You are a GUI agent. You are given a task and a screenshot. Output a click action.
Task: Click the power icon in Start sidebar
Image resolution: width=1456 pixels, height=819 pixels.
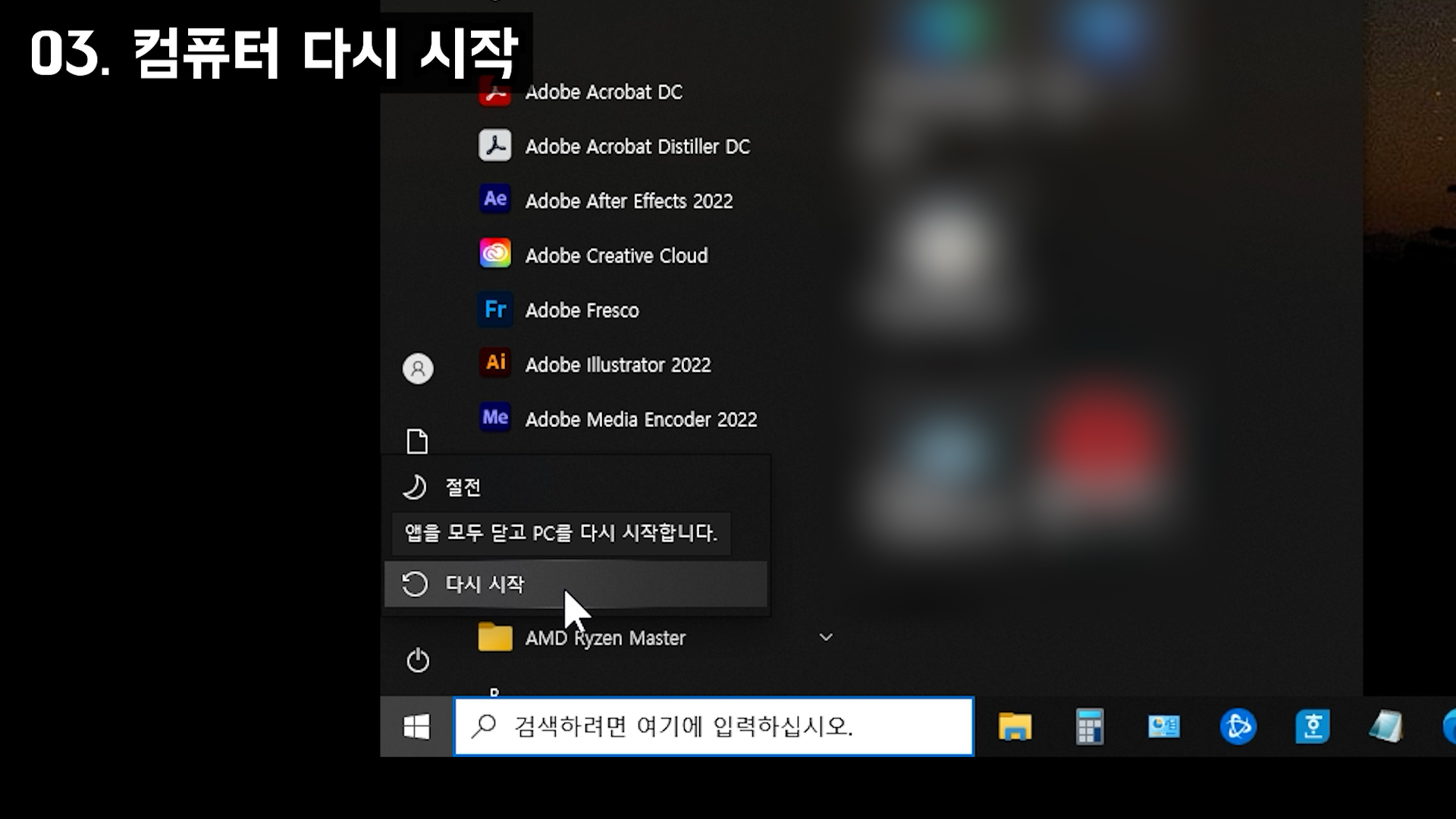click(418, 661)
